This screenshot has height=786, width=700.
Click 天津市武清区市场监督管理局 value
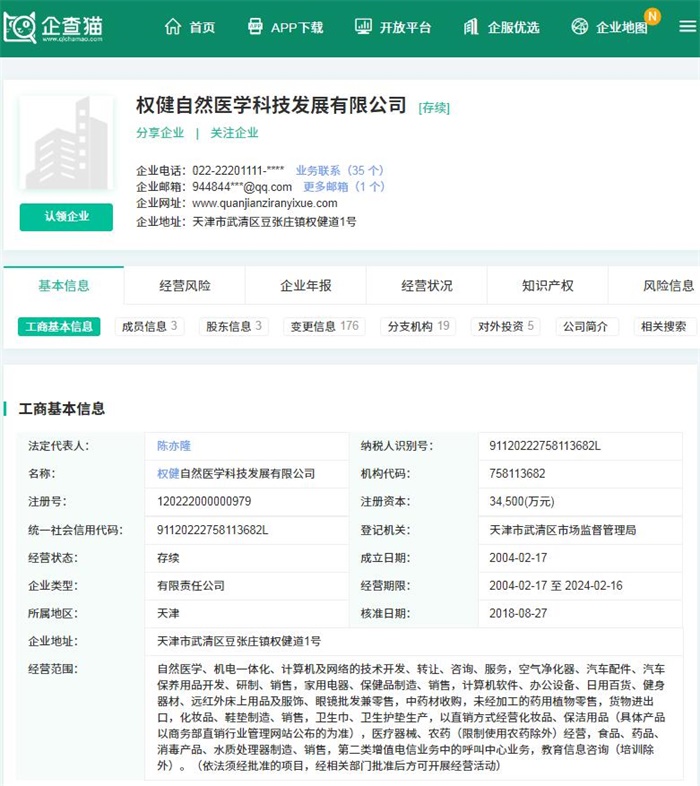(x=563, y=530)
